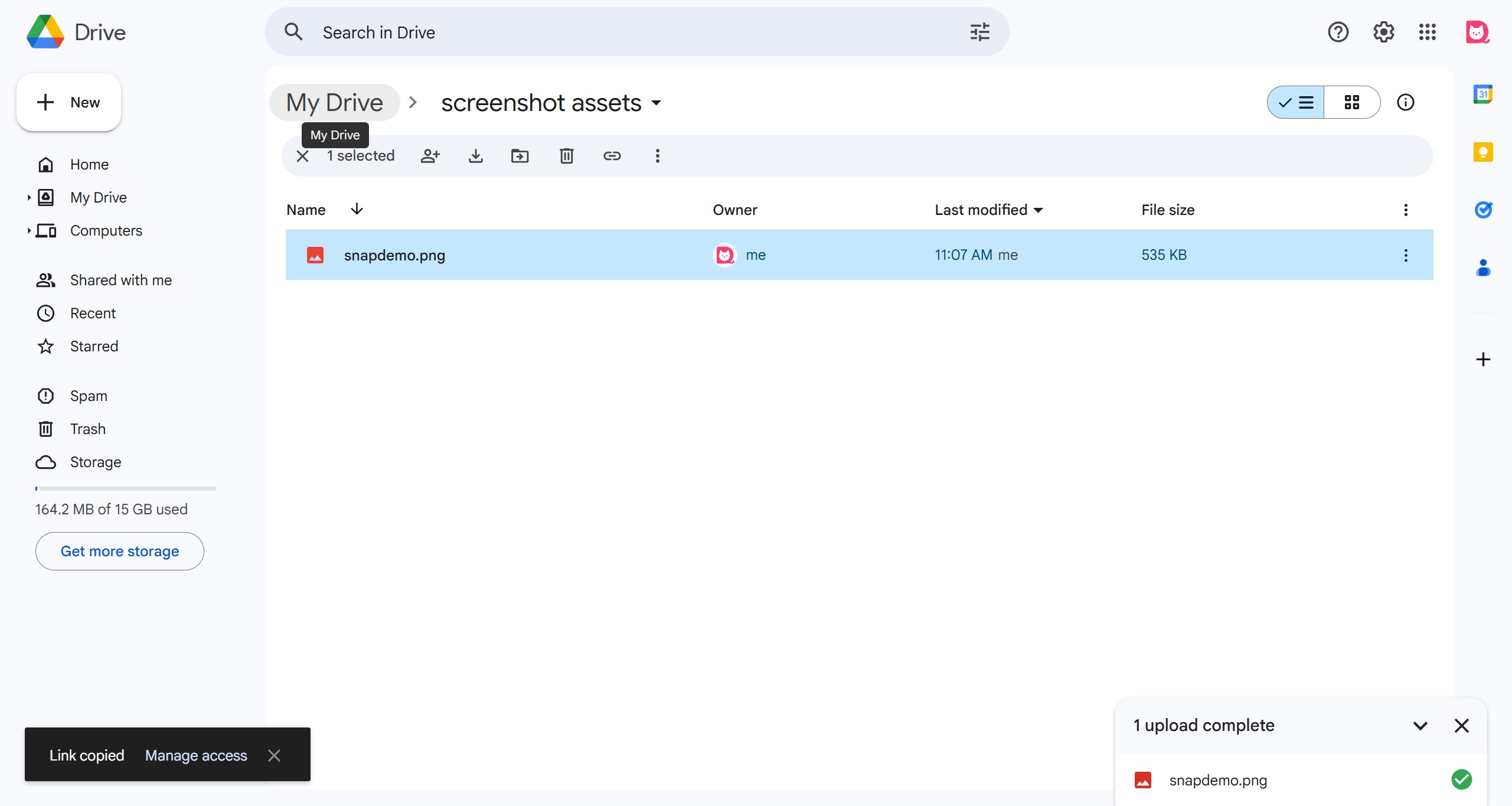The image size is (1512, 806).
Task: Click the Search in Drive field
Action: pyautogui.click(x=636, y=32)
